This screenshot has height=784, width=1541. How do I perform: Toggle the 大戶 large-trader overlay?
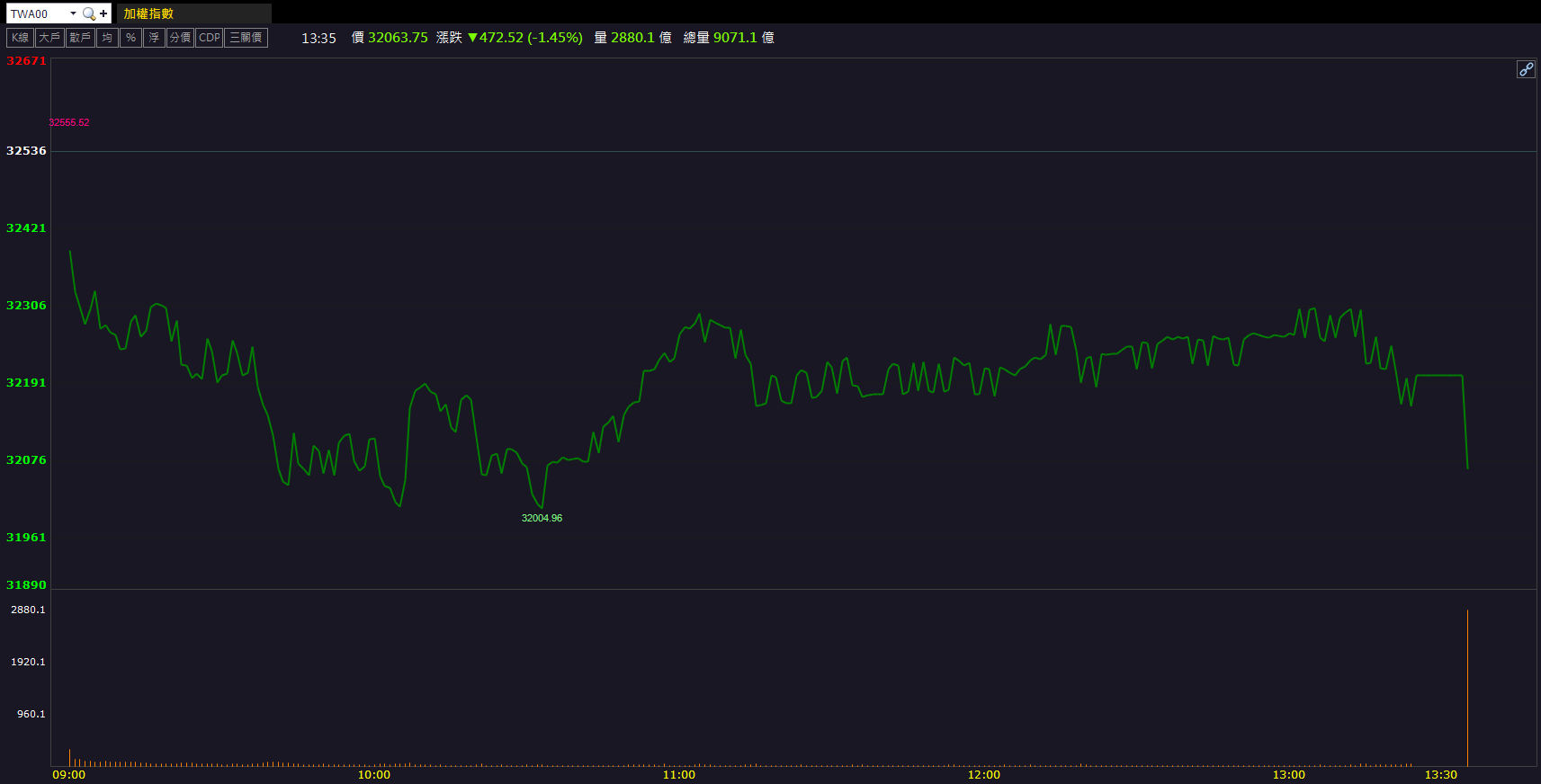49,38
